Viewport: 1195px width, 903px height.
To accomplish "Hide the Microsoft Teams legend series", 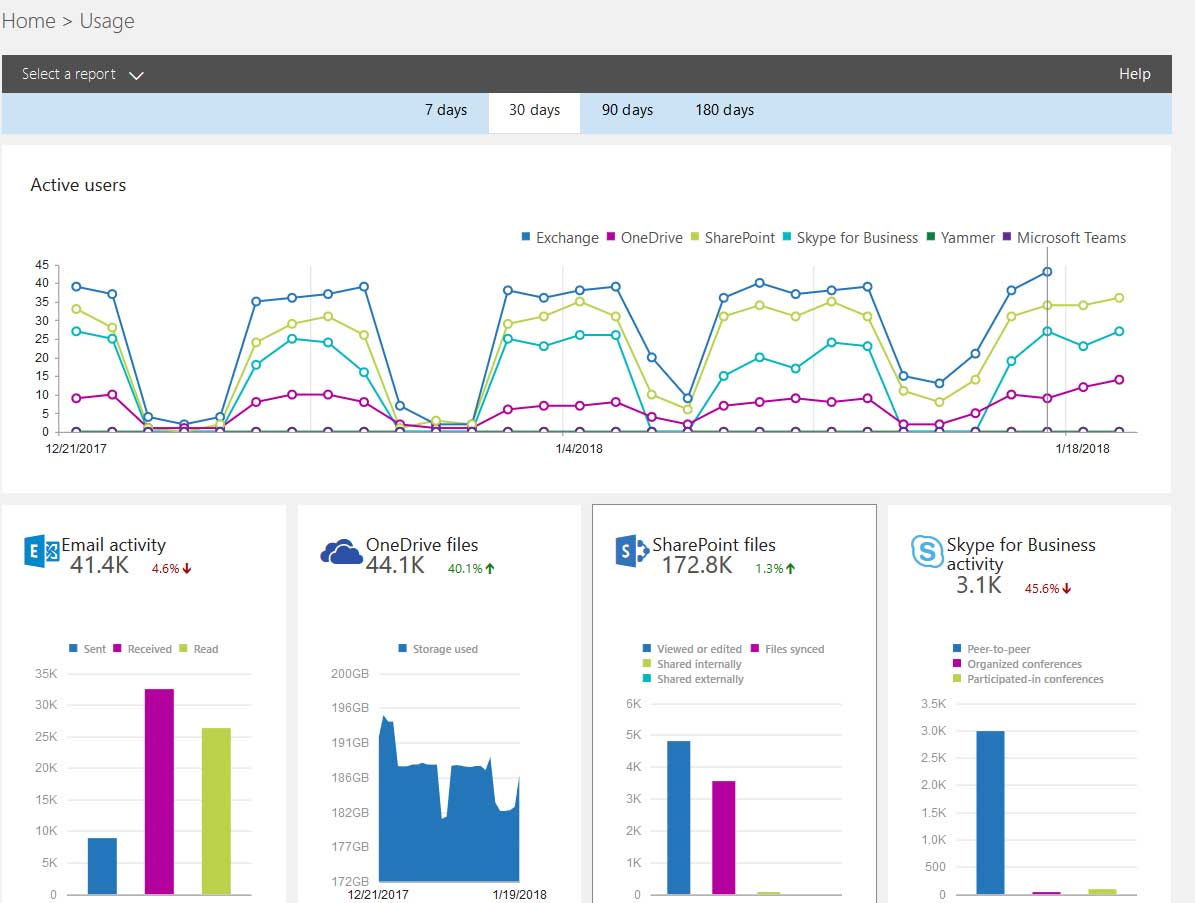I will tap(1063, 238).
